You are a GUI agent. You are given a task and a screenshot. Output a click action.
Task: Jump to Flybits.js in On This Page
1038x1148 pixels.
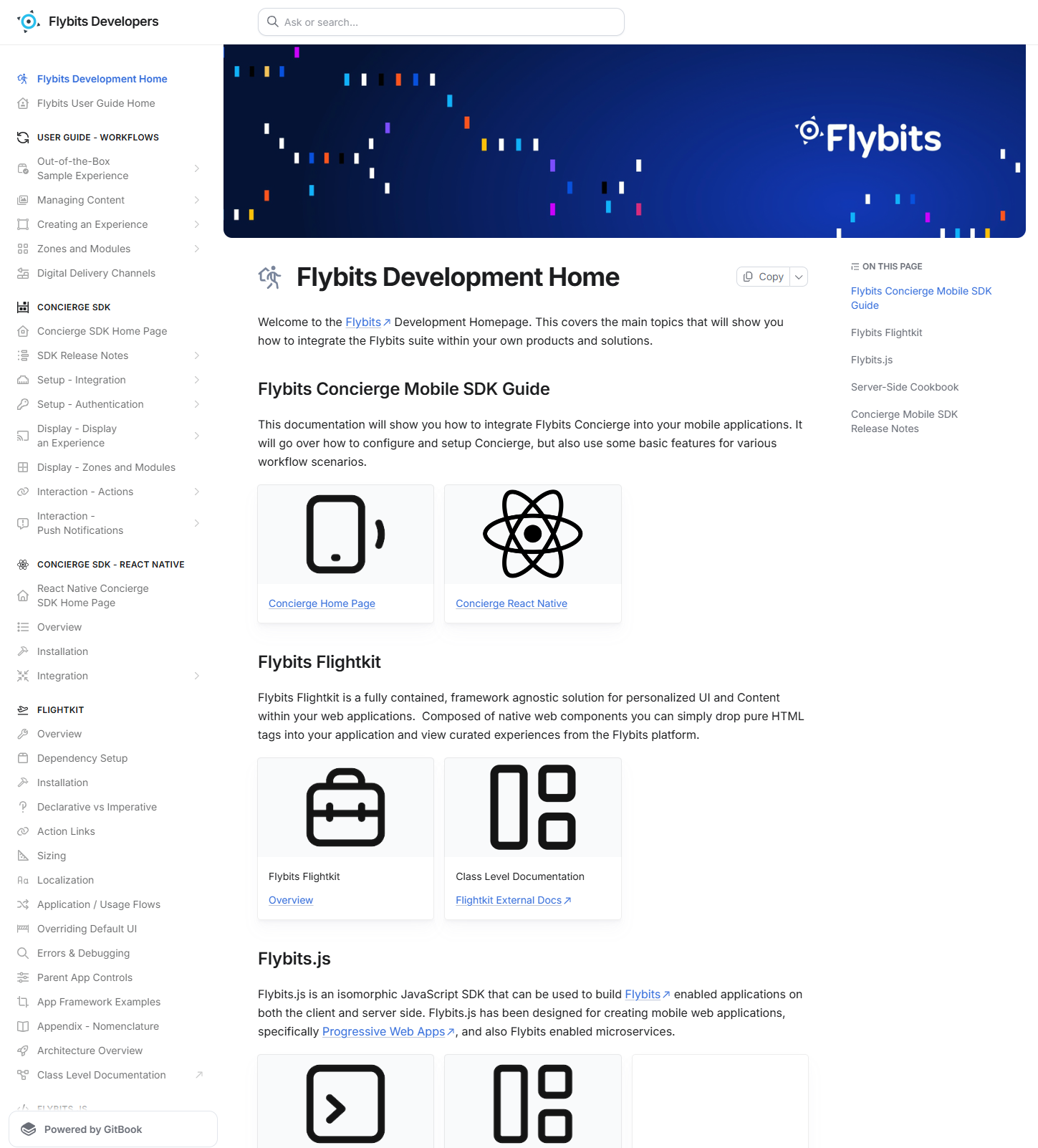[x=872, y=360]
